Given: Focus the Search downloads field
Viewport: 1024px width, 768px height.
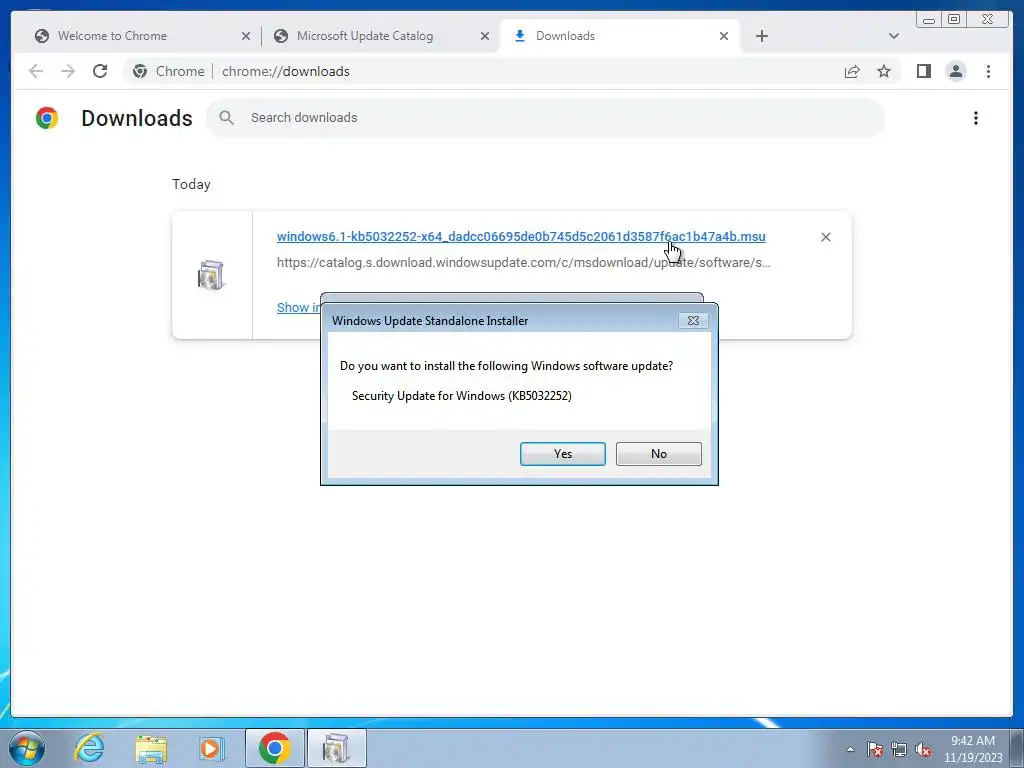Looking at the screenshot, I should click(545, 118).
